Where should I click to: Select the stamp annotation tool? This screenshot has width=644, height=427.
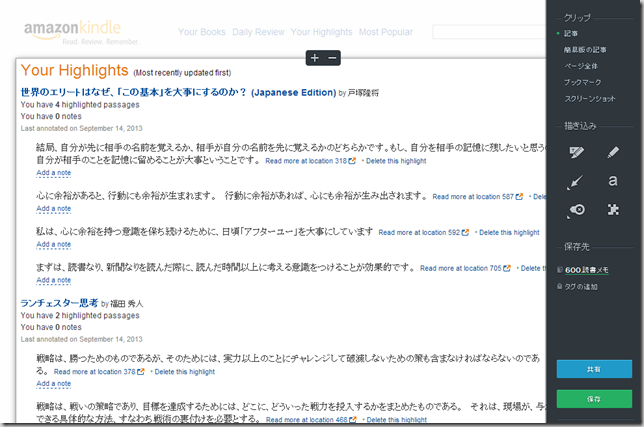coord(577,210)
